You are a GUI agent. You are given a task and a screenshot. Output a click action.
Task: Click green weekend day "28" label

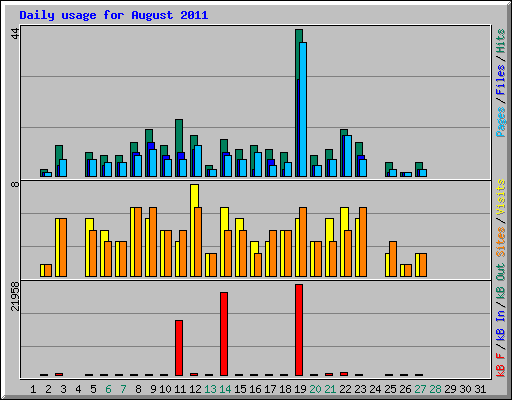coord(435,389)
